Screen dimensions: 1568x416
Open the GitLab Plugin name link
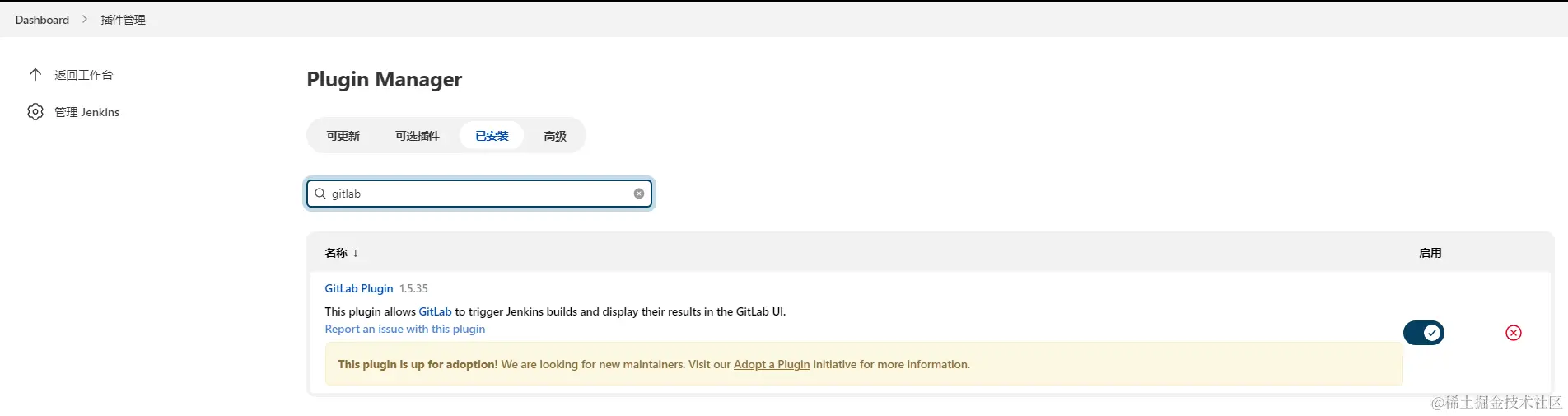point(358,288)
